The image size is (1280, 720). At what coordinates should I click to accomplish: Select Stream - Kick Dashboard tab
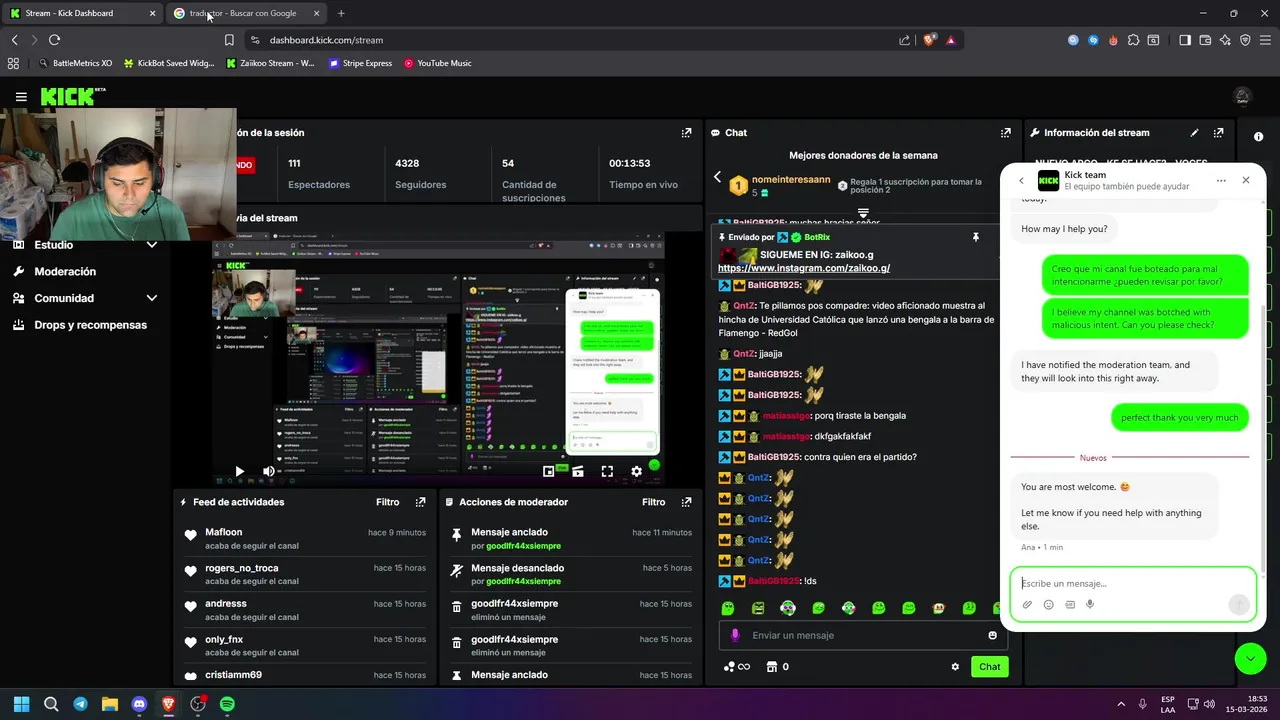[83, 13]
